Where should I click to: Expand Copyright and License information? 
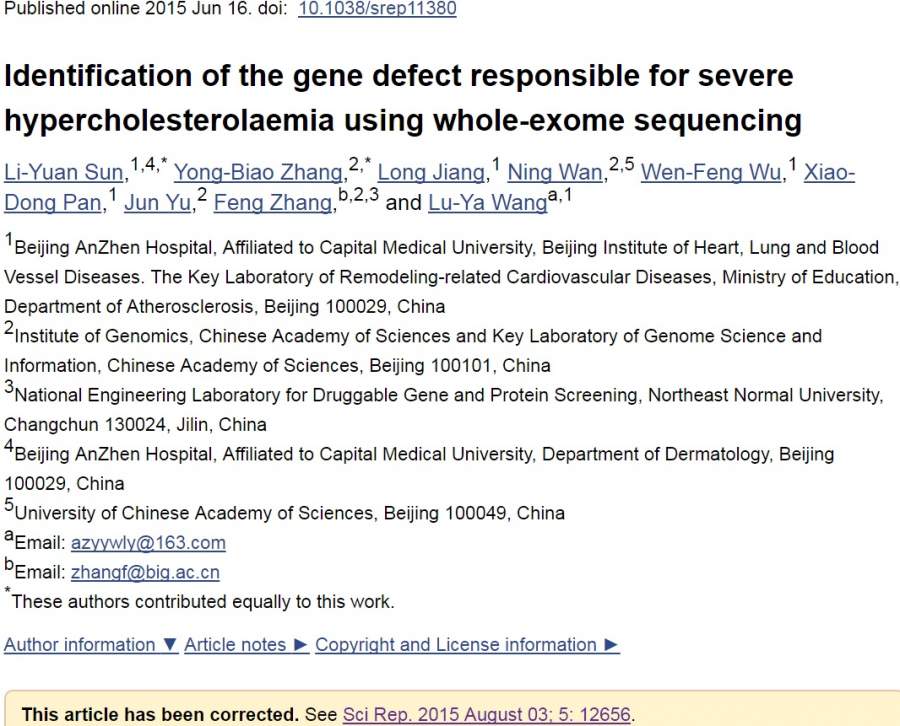pyautogui.click(x=467, y=645)
